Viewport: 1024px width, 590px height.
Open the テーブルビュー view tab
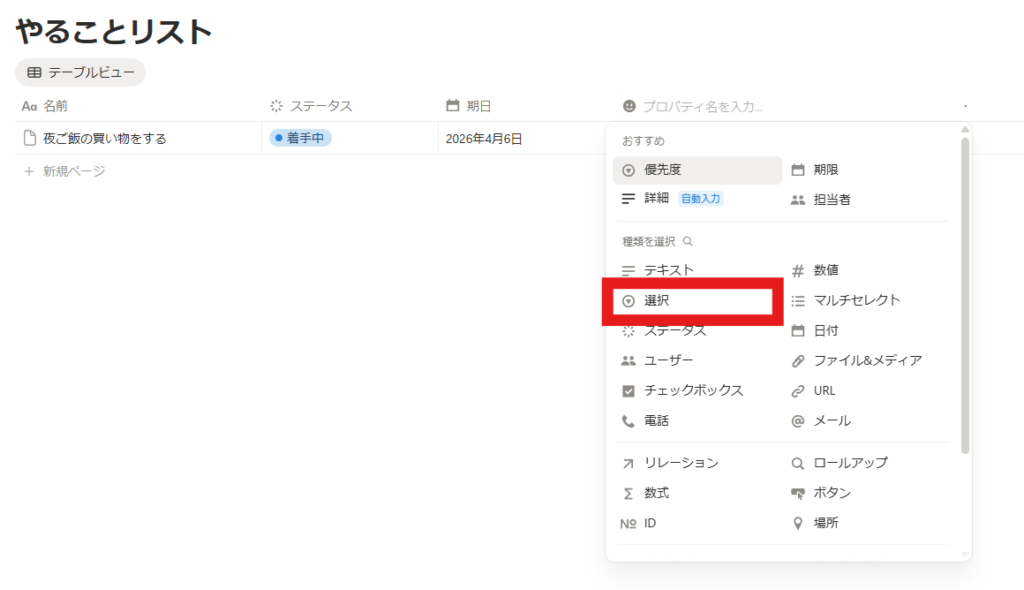80,72
